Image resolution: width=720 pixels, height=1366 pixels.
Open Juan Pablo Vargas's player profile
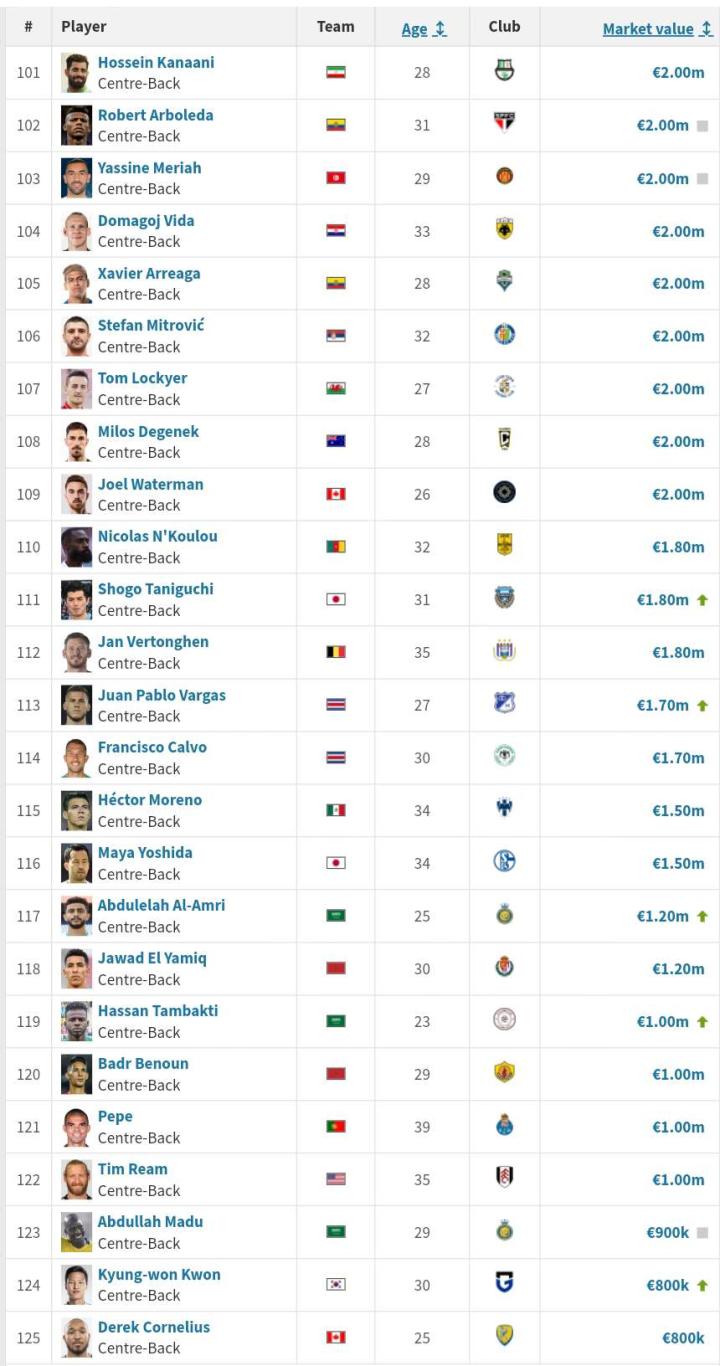coord(162,694)
